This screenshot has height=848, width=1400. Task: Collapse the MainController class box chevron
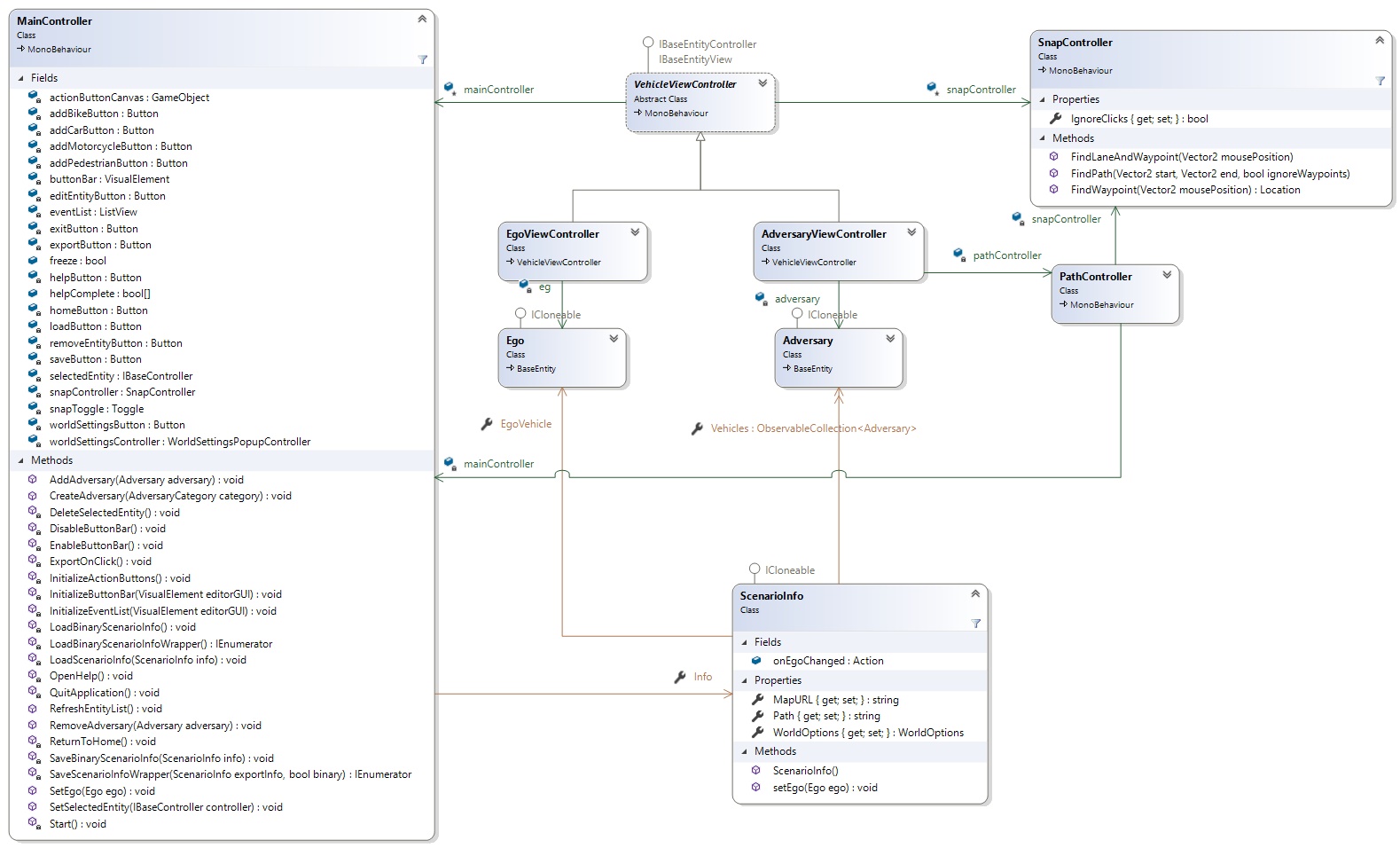click(422, 19)
